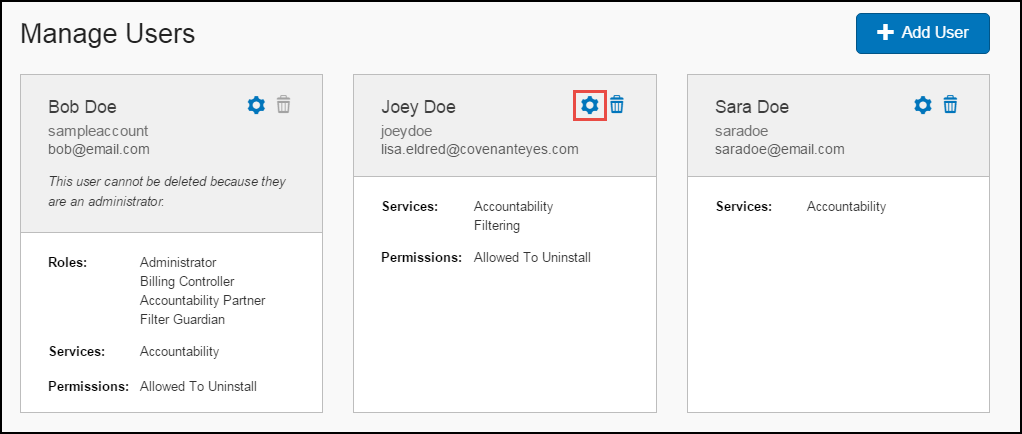This screenshot has height=434, width=1022.
Task: Select the Joey Doe user name
Action: (x=418, y=106)
